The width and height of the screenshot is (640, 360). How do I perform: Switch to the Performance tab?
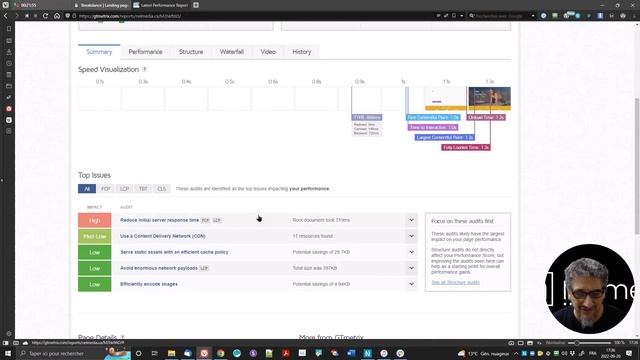(145, 52)
